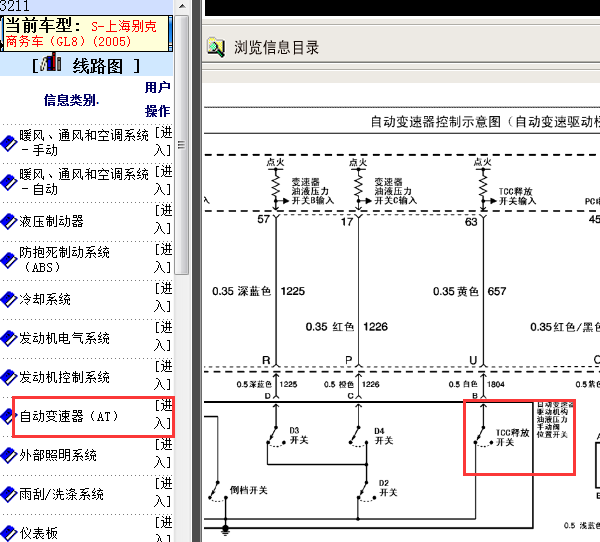This screenshot has height=542, width=600.
Task: Open [进入] link for 自动变速器（AT）
Action: (163, 415)
